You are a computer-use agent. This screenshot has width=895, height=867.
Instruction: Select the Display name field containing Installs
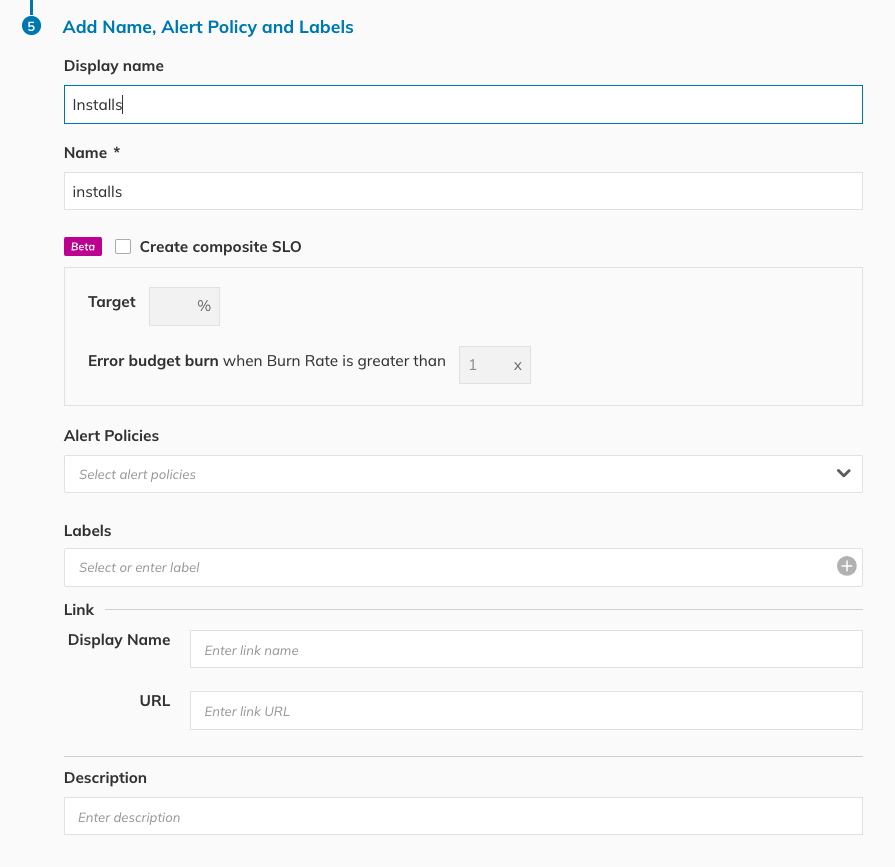463,104
